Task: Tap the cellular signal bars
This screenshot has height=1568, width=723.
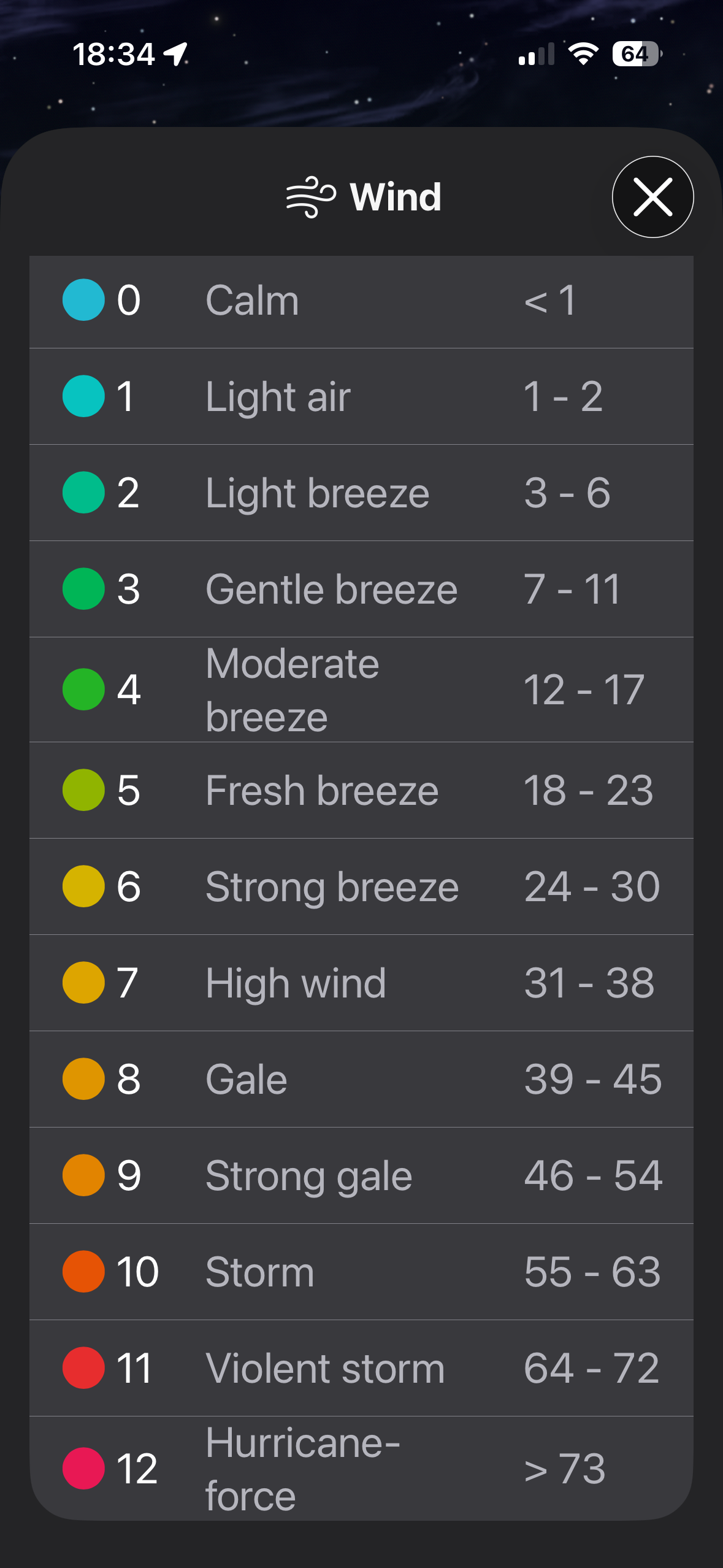Action: [x=536, y=54]
